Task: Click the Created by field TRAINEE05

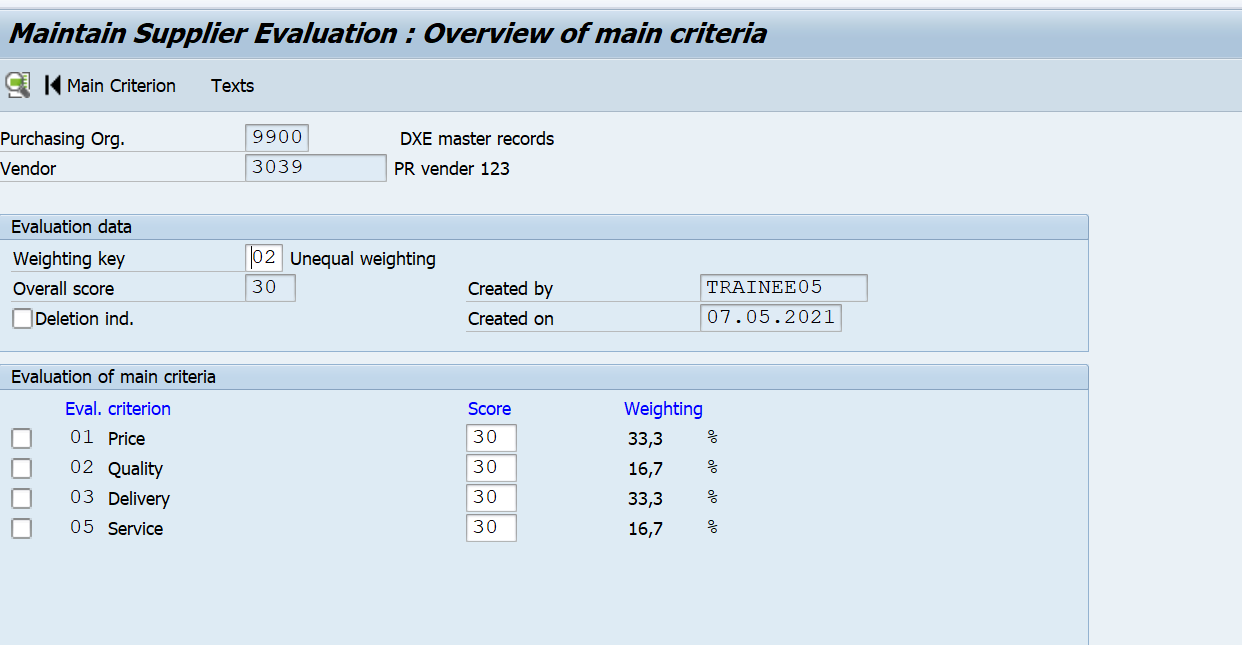Action: pos(784,288)
